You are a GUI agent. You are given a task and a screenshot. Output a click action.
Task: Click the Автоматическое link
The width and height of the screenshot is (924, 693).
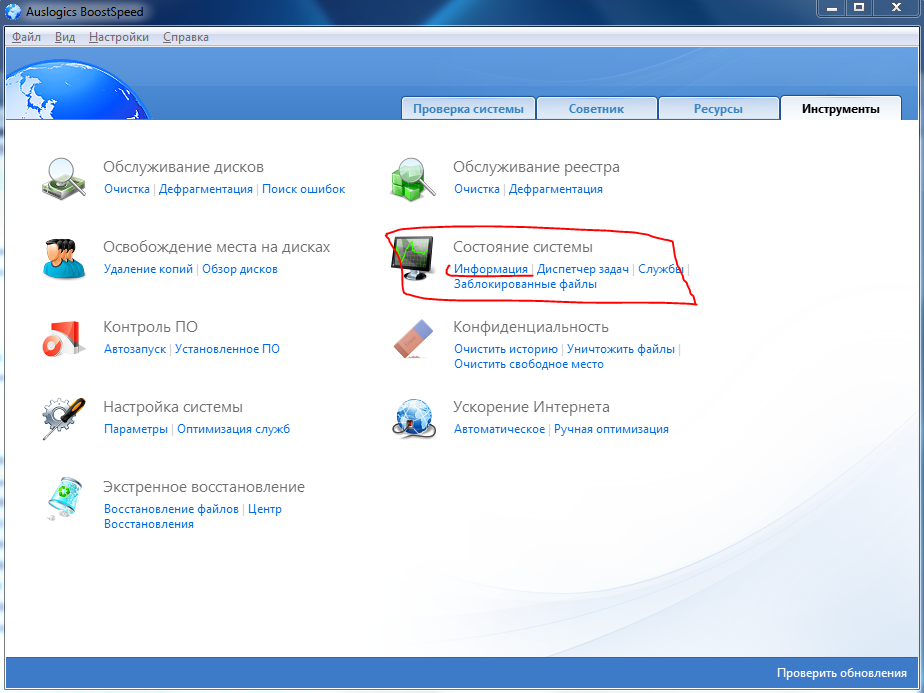(x=499, y=429)
